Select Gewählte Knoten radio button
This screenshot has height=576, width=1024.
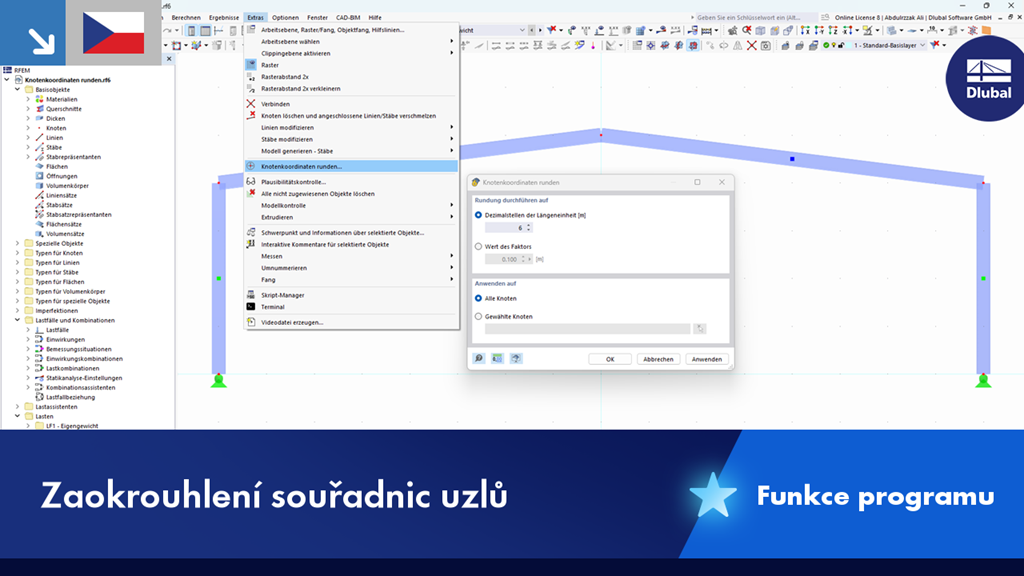(x=478, y=316)
